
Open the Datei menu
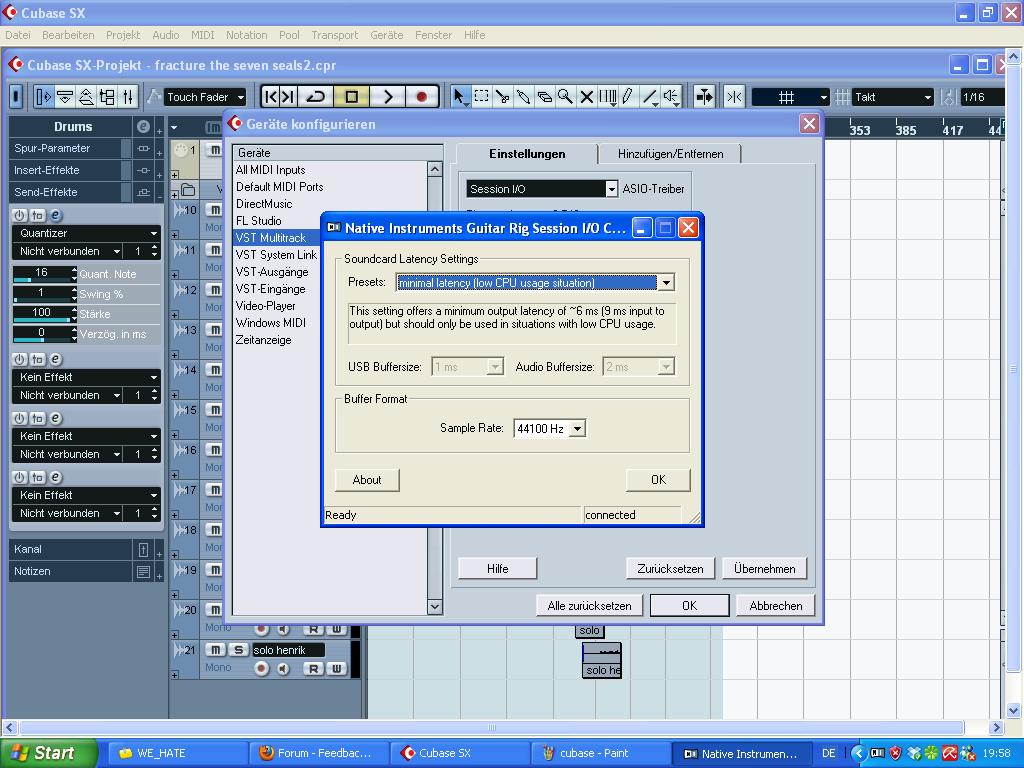pyautogui.click(x=18, y=35)
